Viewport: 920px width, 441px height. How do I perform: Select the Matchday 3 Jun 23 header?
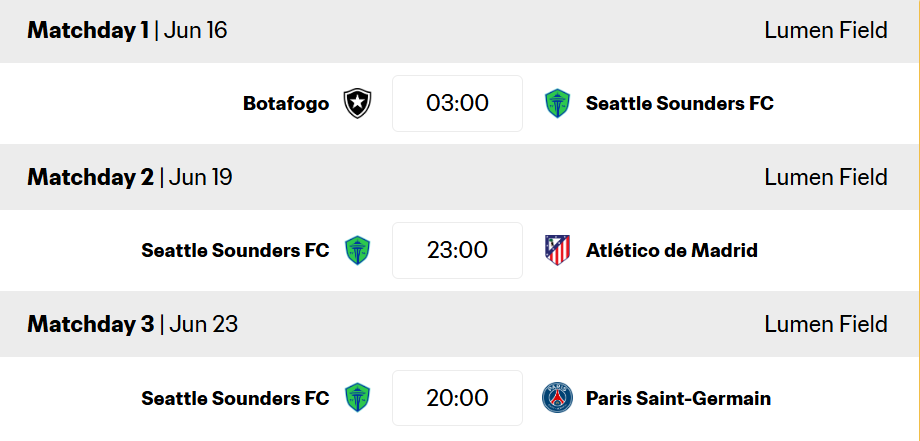point(132,325)
